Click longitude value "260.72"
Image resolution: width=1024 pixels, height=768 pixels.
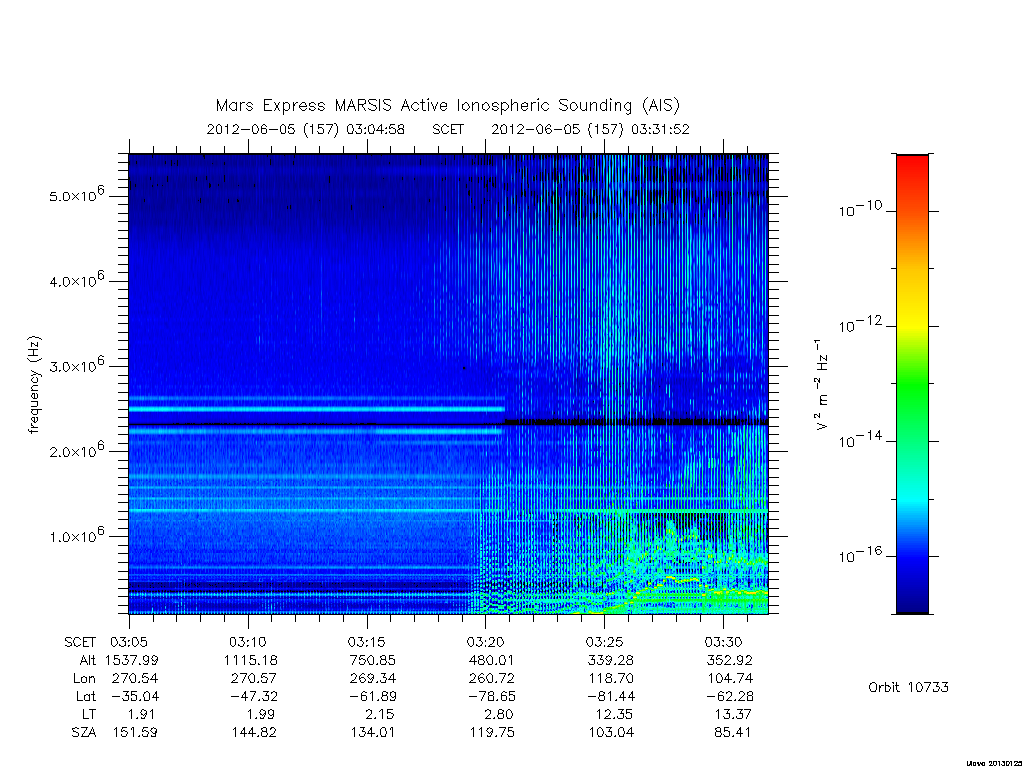(x=491, y=679)
